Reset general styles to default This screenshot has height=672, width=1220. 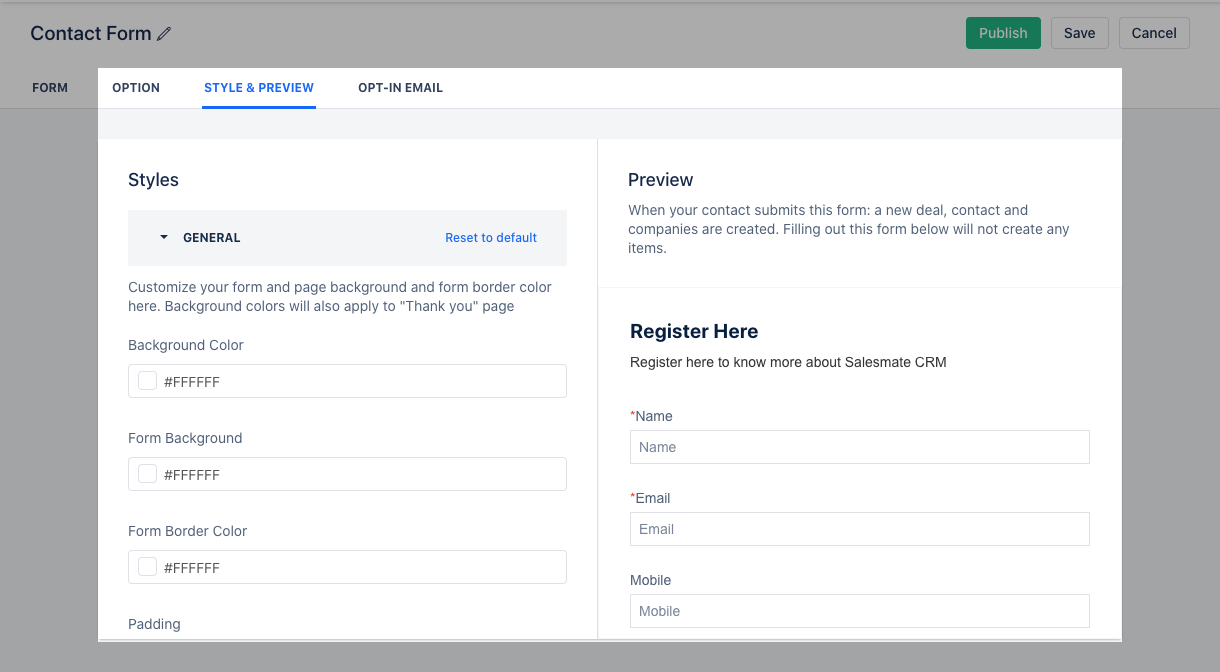(491, 238)
